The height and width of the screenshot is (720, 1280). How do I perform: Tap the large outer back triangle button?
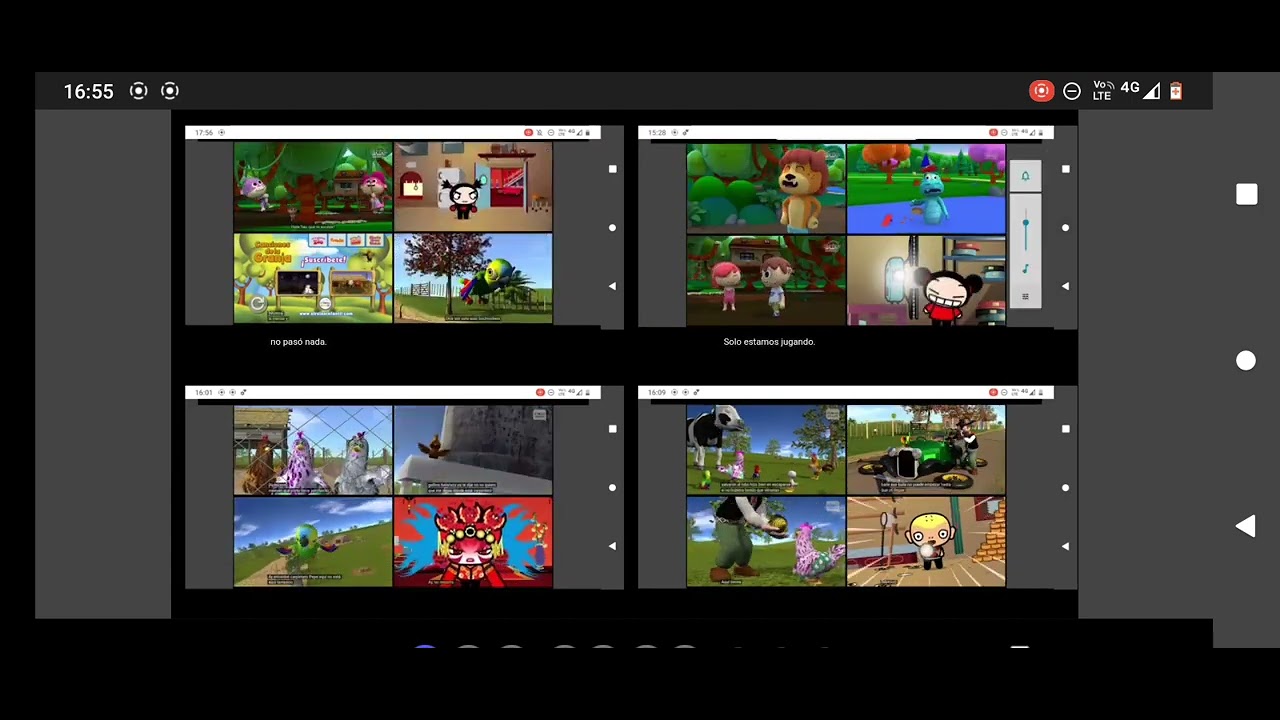pos(1245,526)
